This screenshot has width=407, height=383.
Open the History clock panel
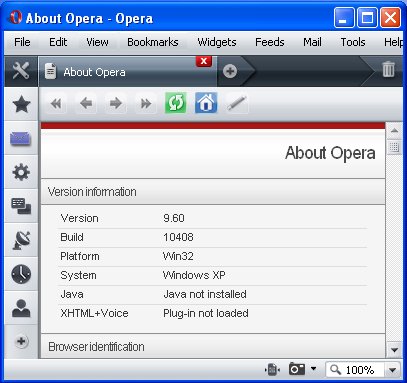click(x=21, y=274)
